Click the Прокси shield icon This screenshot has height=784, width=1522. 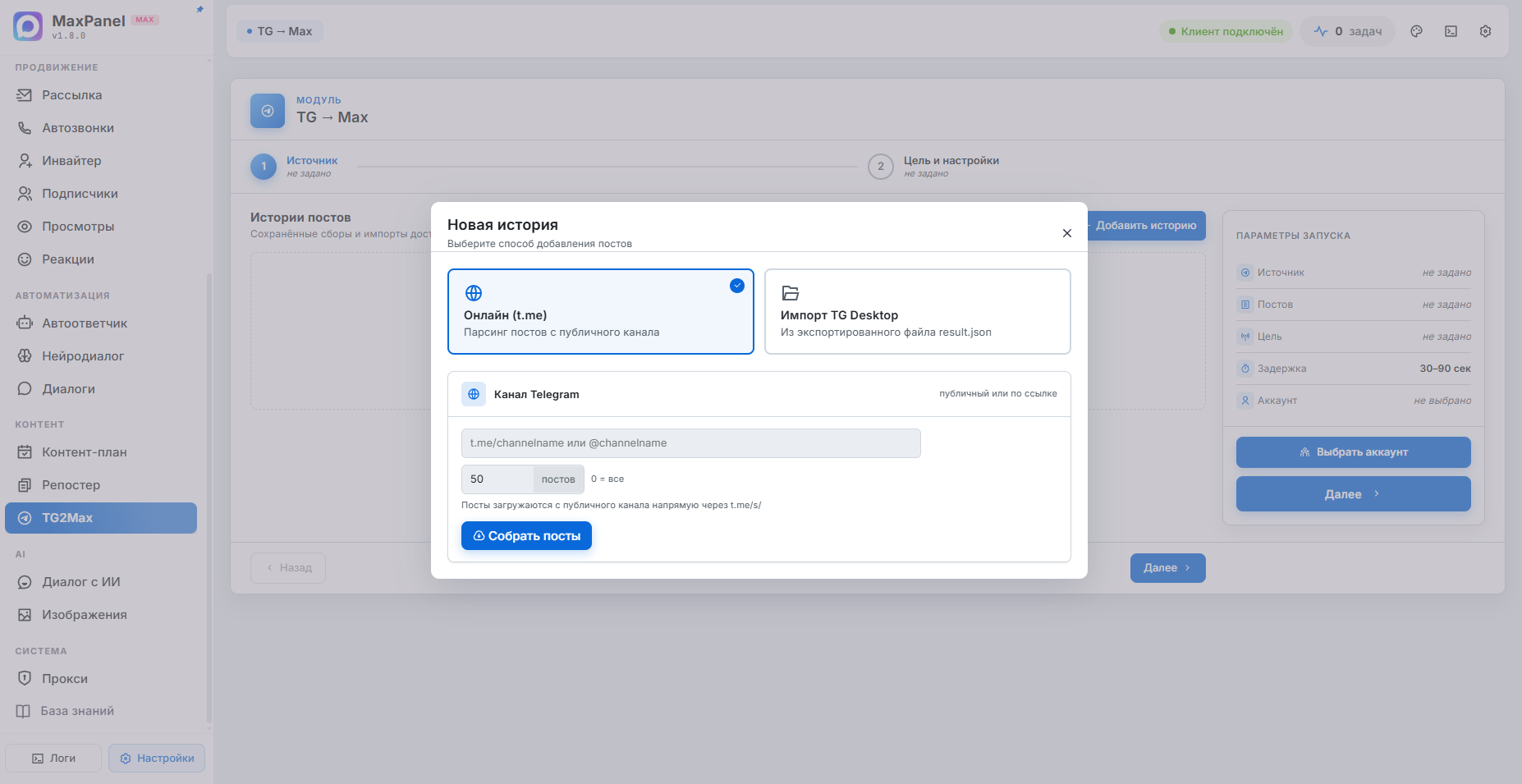coord(25,679)
